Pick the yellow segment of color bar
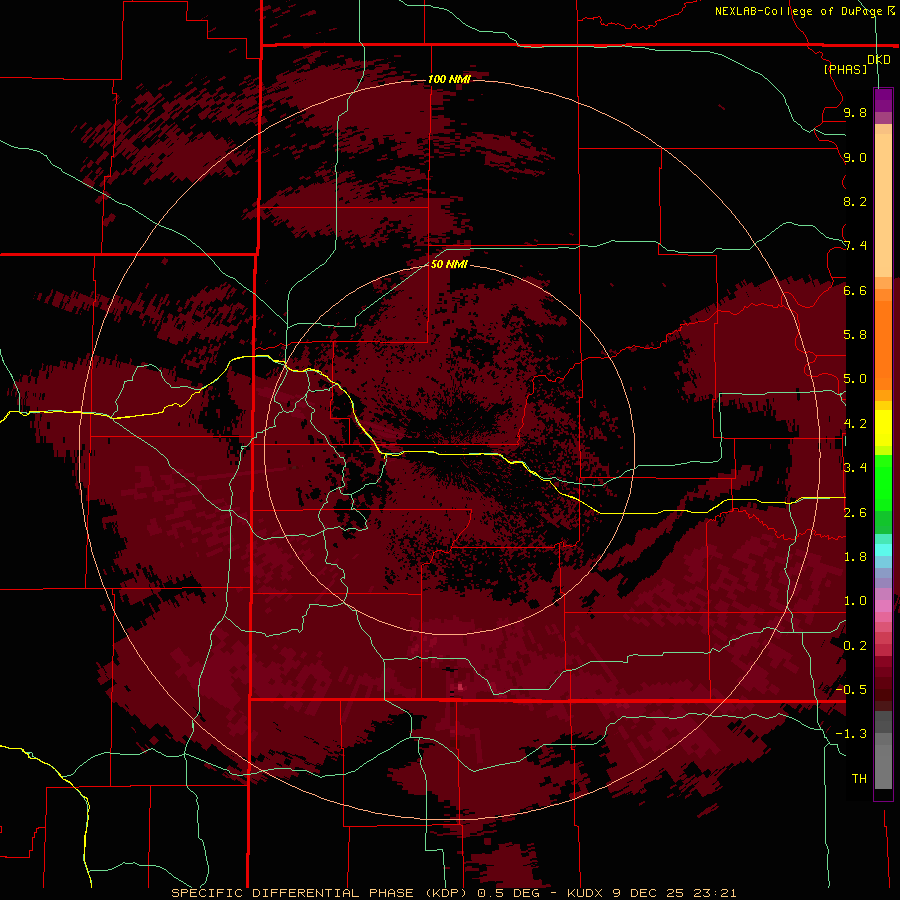900x900 pixels. 883,428
